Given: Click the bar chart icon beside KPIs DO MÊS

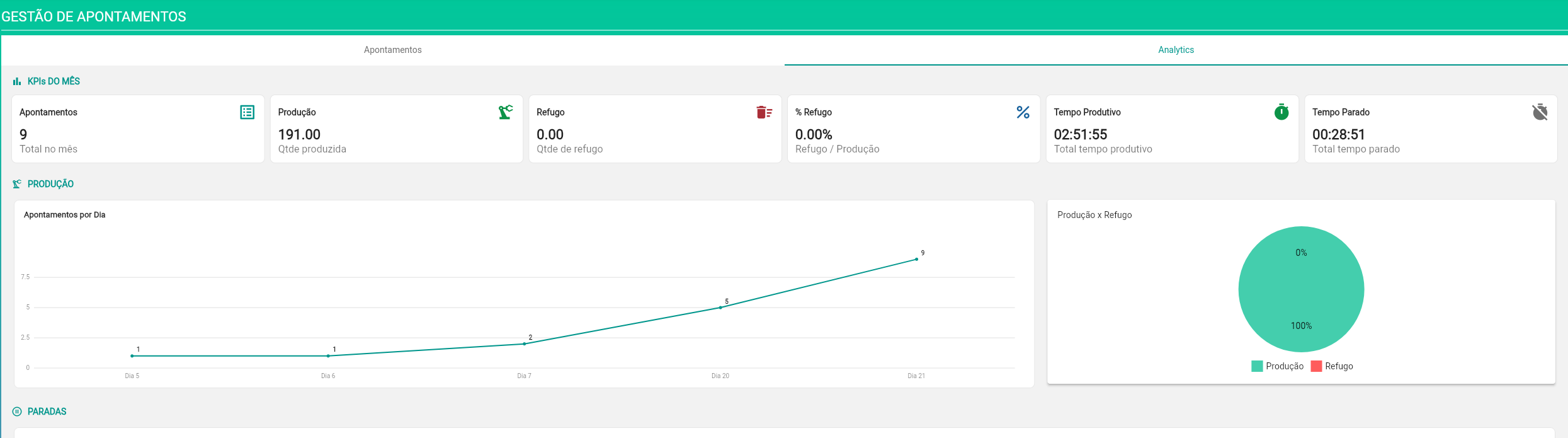Looking at the screenshot, I should (x=17, y=81).
